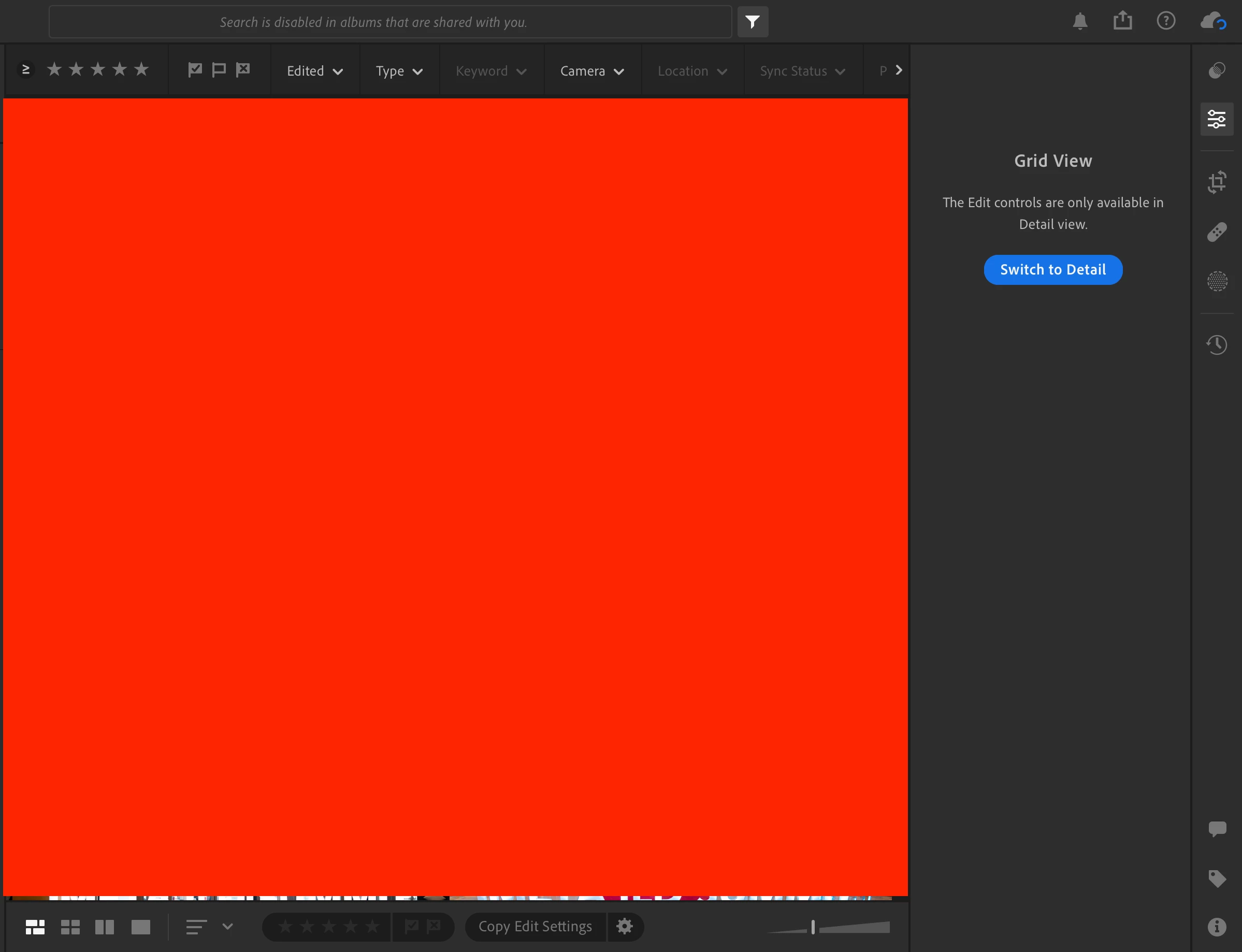The image size is (1242, 952).
Task: Open the comments activity panel
Action: pos(1217,829)
